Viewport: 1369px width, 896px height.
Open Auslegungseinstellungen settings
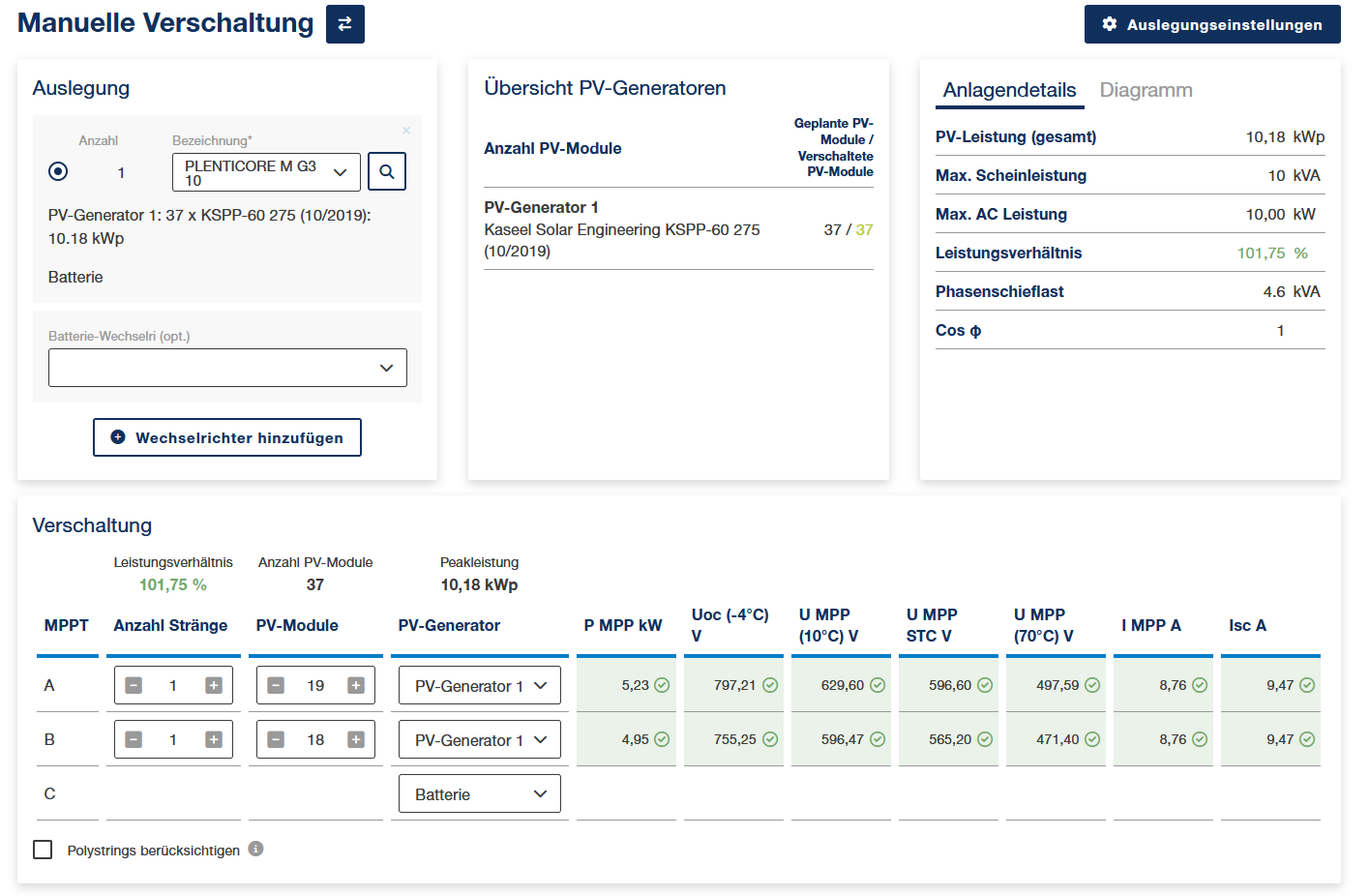(1211, 24)
